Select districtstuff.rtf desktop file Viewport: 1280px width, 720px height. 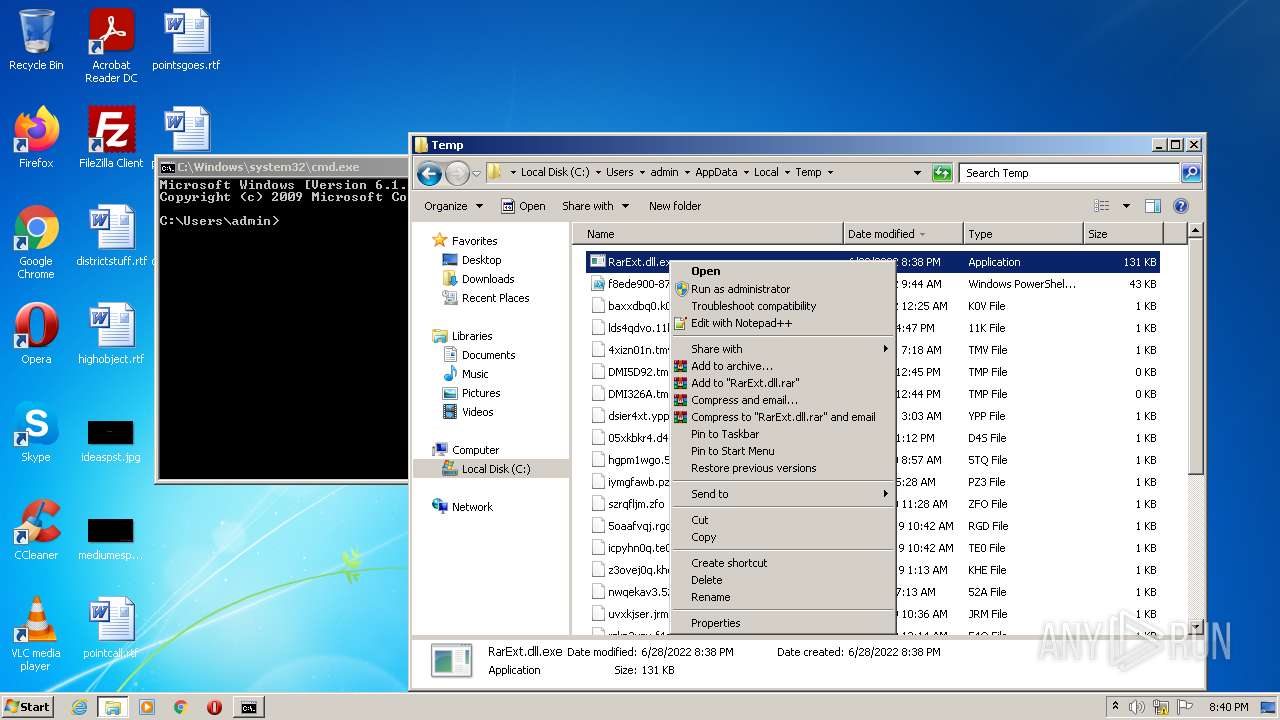[111, 236]
